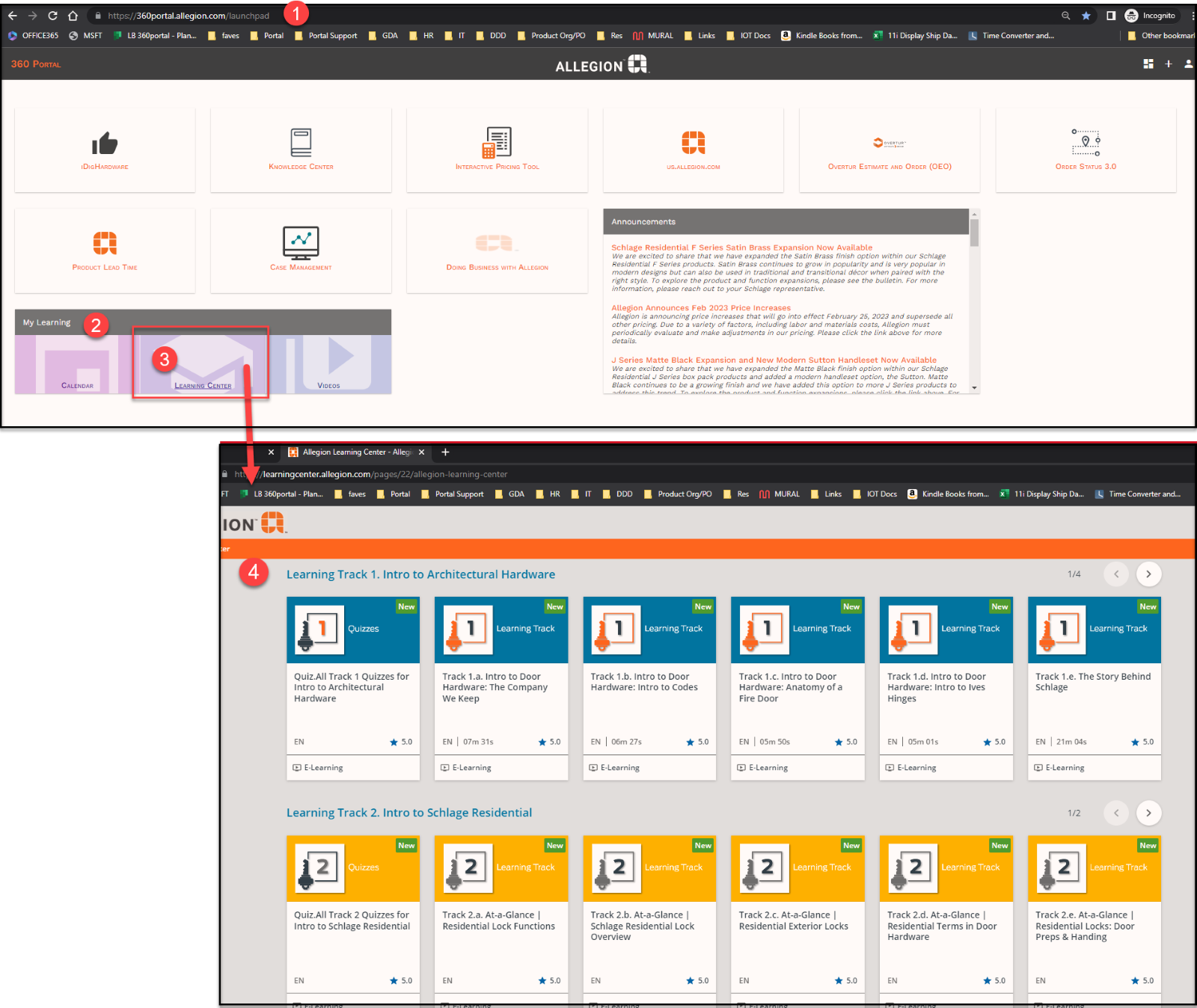Open Track 1.c Anatomy of a Fire Door

point(798,688)
